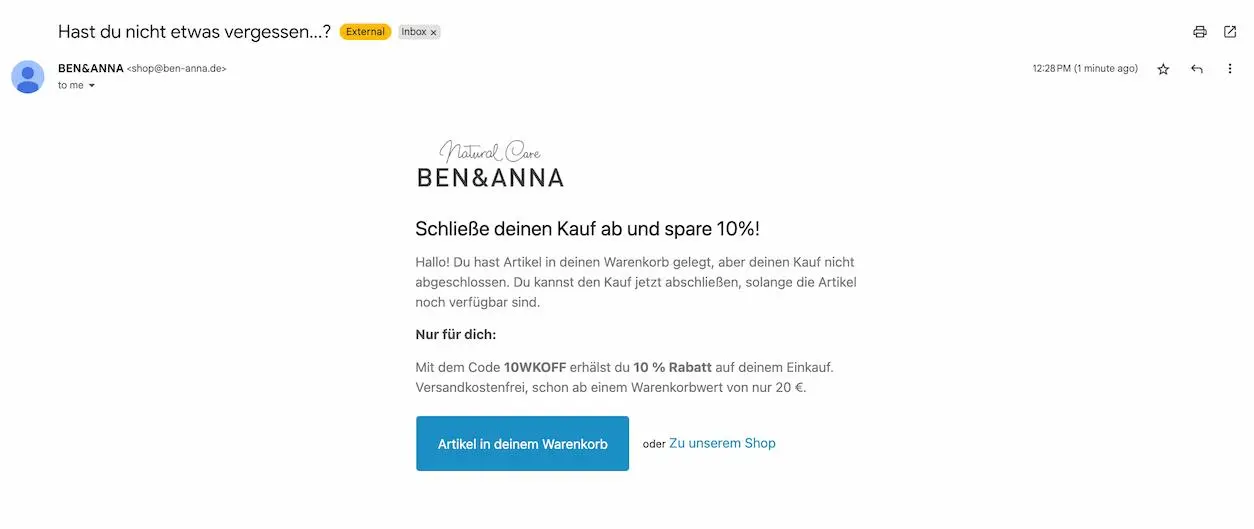
Task: Remove the Inbox label with the x
Action: point(433,32)
